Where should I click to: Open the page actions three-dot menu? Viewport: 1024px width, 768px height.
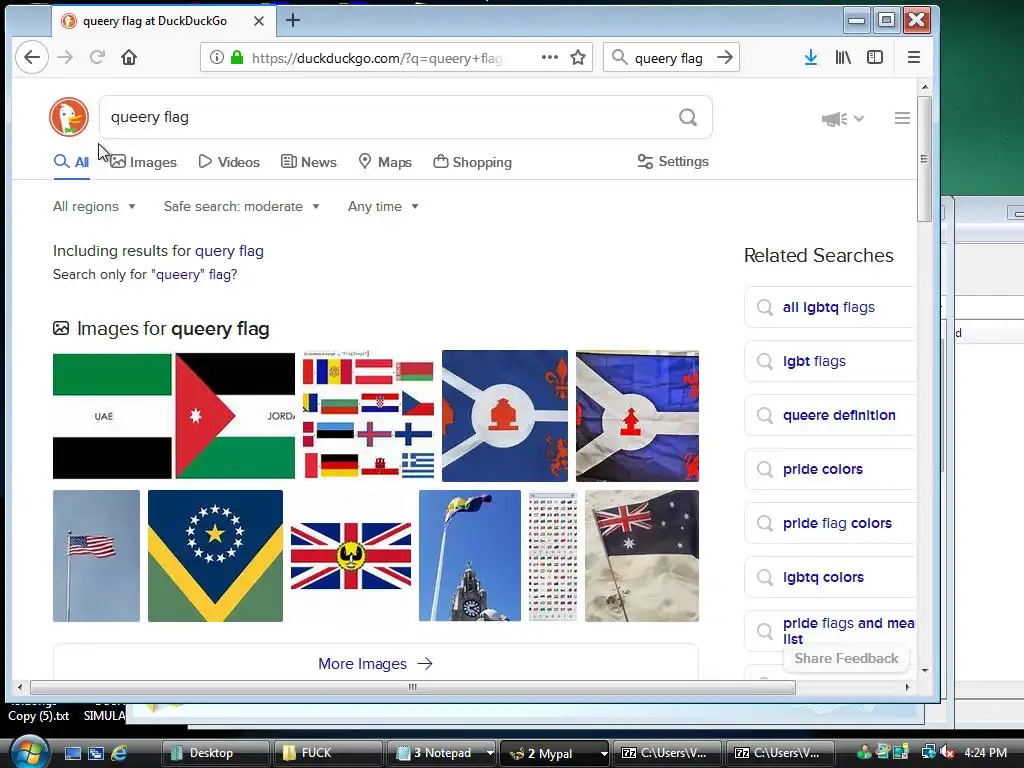pyautogui.click(x=550, y=57)
